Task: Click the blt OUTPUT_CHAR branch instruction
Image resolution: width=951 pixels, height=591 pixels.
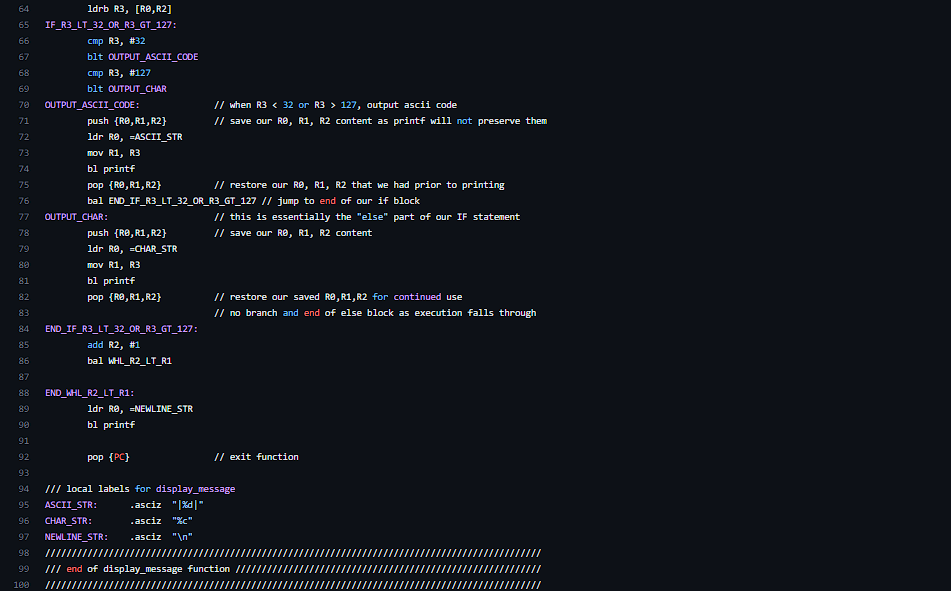Action: [x=127, y=88]
